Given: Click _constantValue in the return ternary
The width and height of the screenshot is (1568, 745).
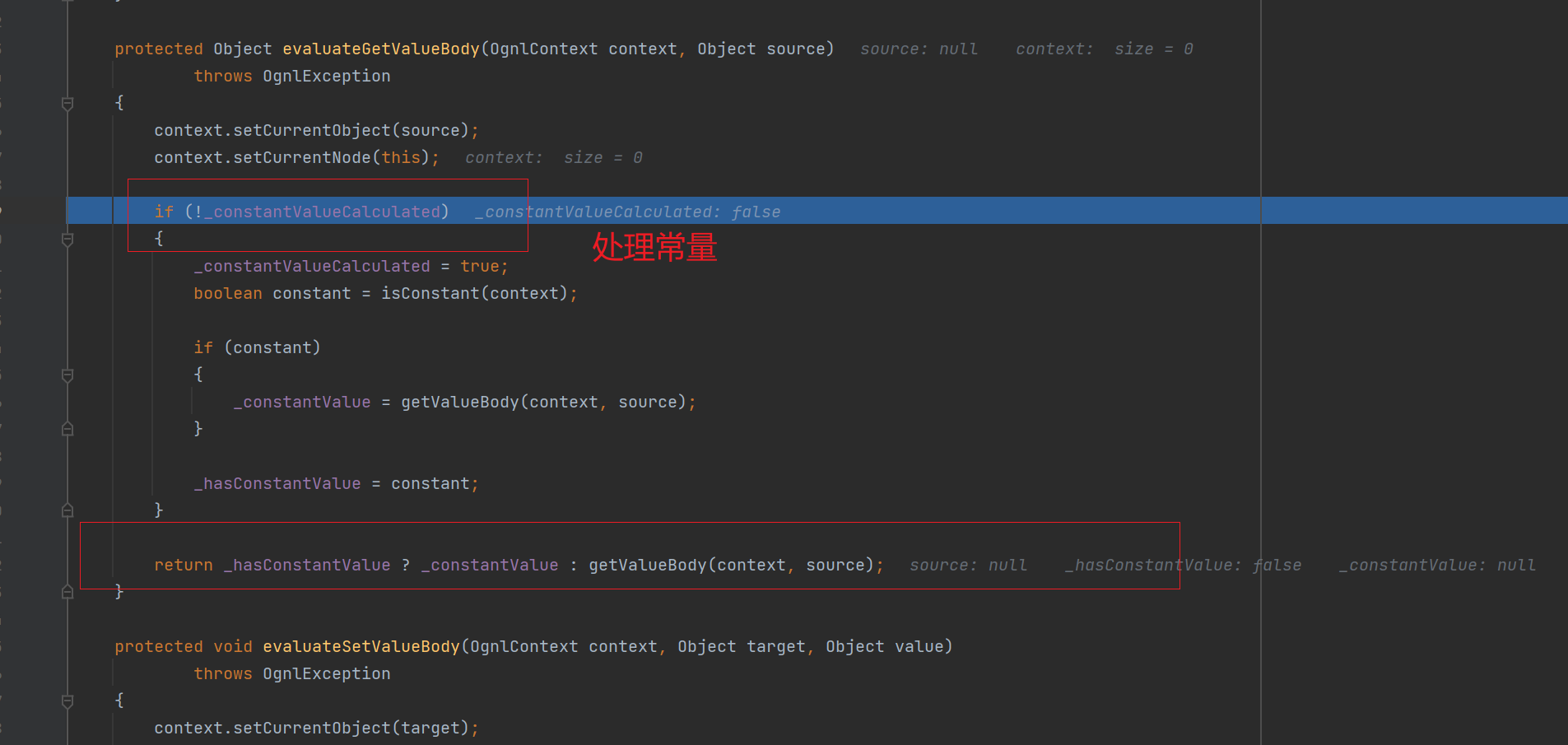Looking at the screenshot, I should [490, 566].
